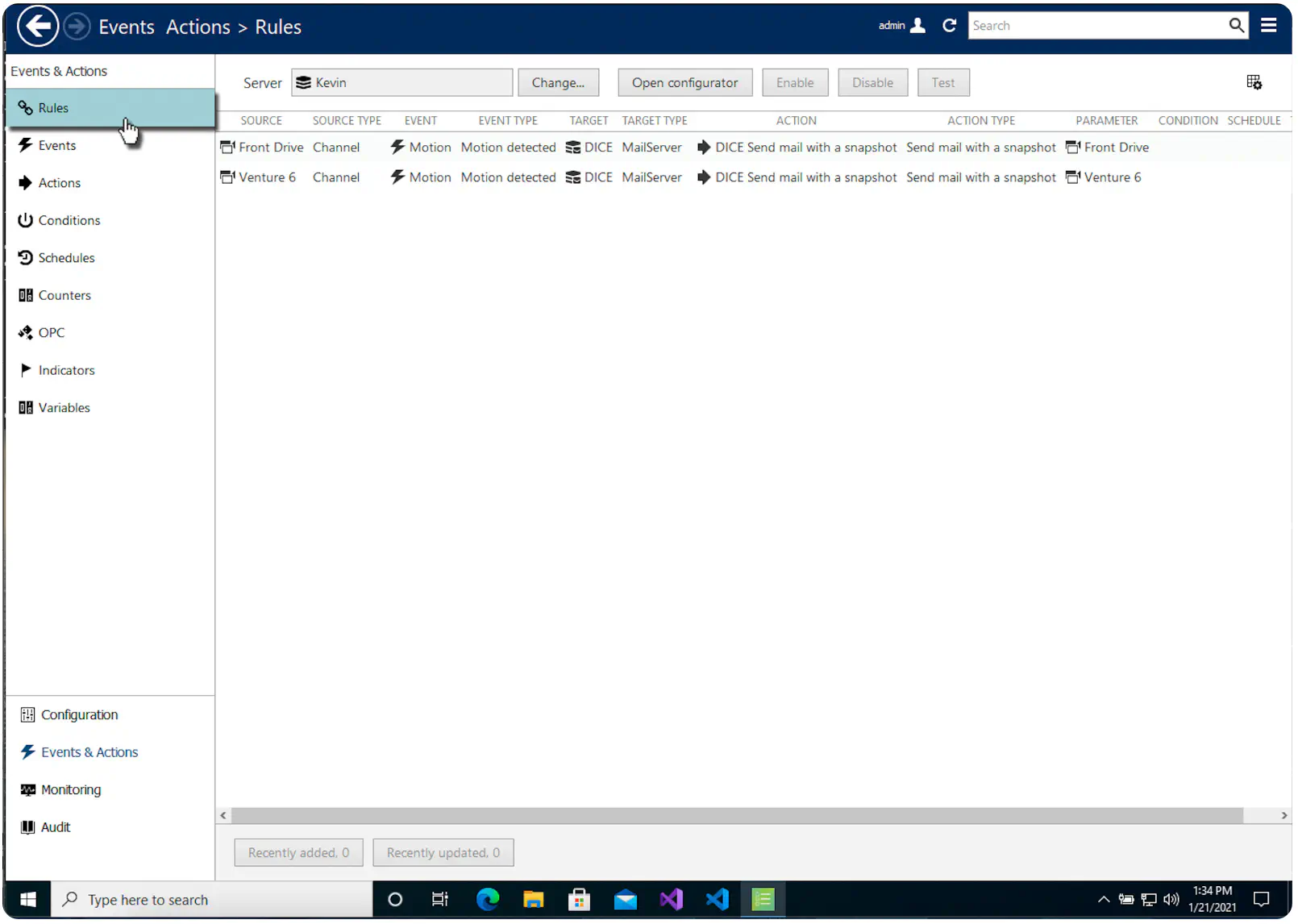Open the hamburger menu icon

(x=1268, y=26)
